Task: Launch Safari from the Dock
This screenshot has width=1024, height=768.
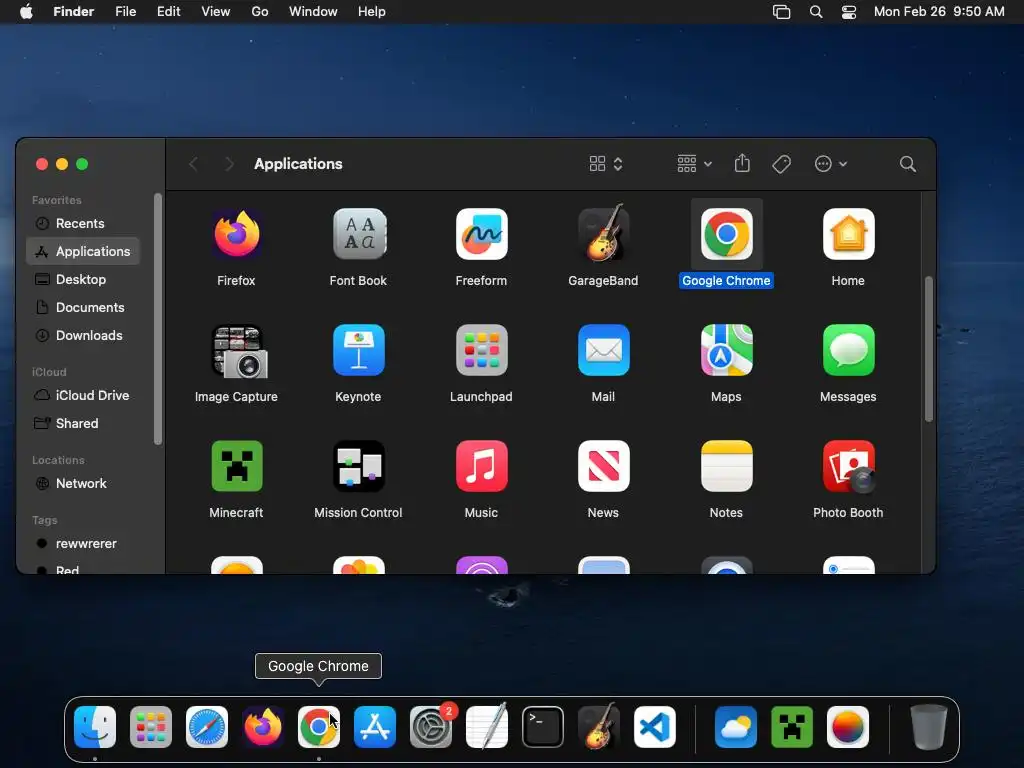Action: [x=207, y=727]
